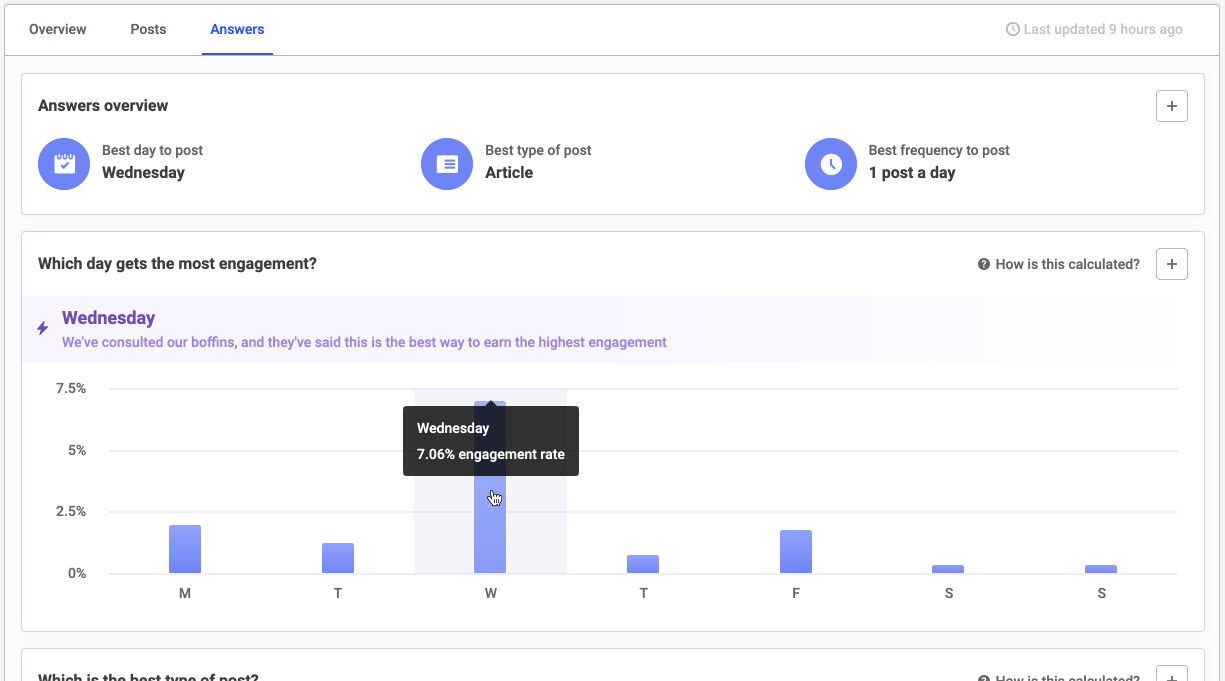
Task: Click the Wednesday engagement rate tooltip
Action: pyautogui.click(x=490, y=440)
